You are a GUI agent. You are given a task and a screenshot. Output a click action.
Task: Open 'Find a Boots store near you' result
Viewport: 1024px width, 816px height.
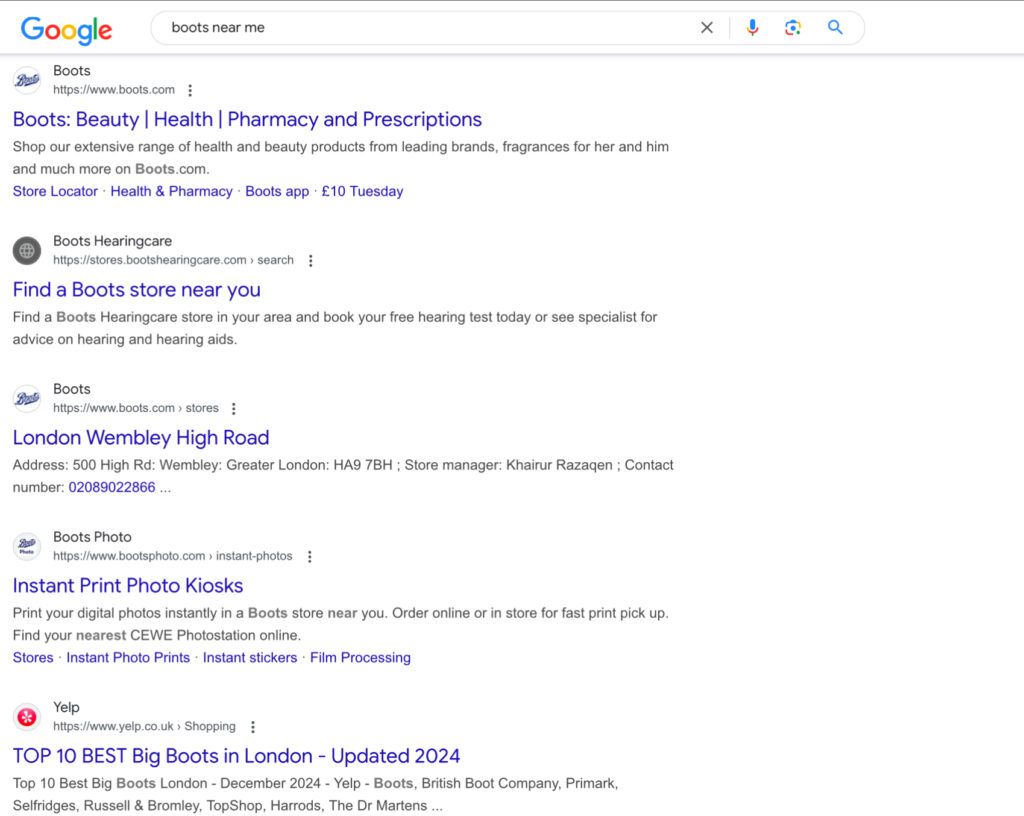point(136,290)
